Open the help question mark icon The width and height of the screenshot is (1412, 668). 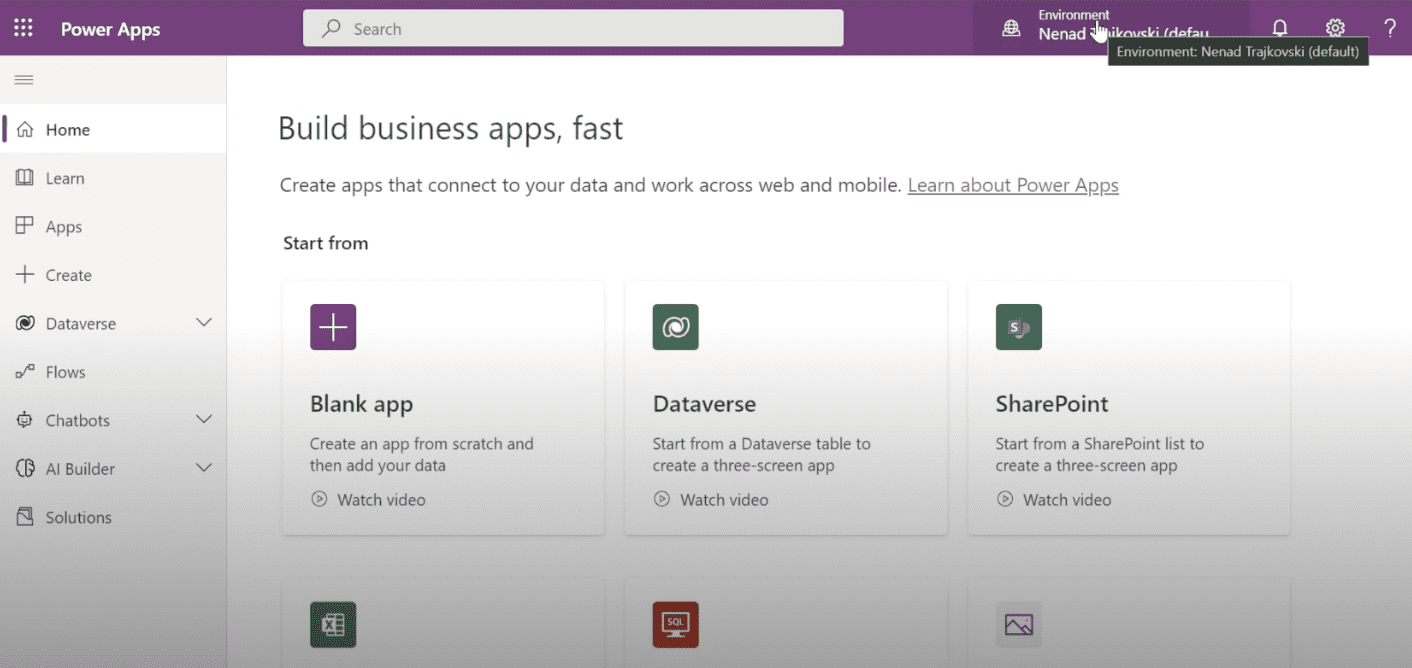pos(1390,28)
